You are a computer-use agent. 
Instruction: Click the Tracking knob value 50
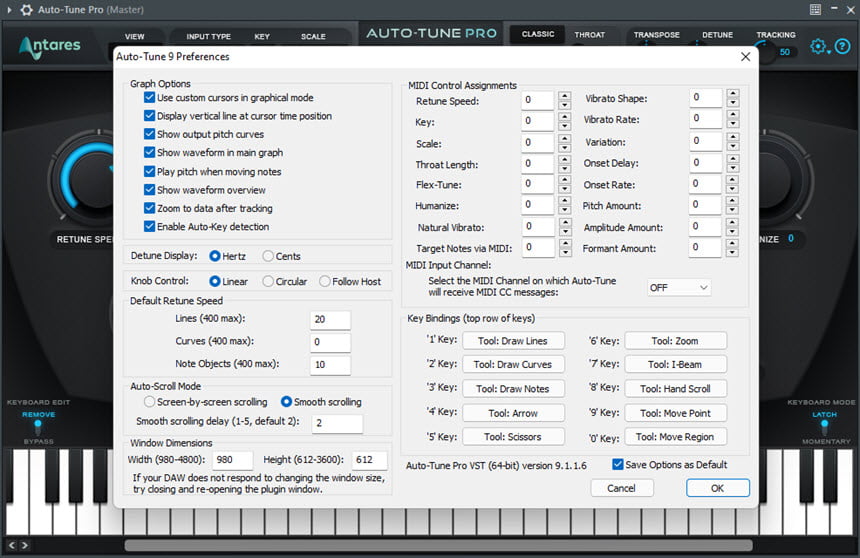(784, 52)
